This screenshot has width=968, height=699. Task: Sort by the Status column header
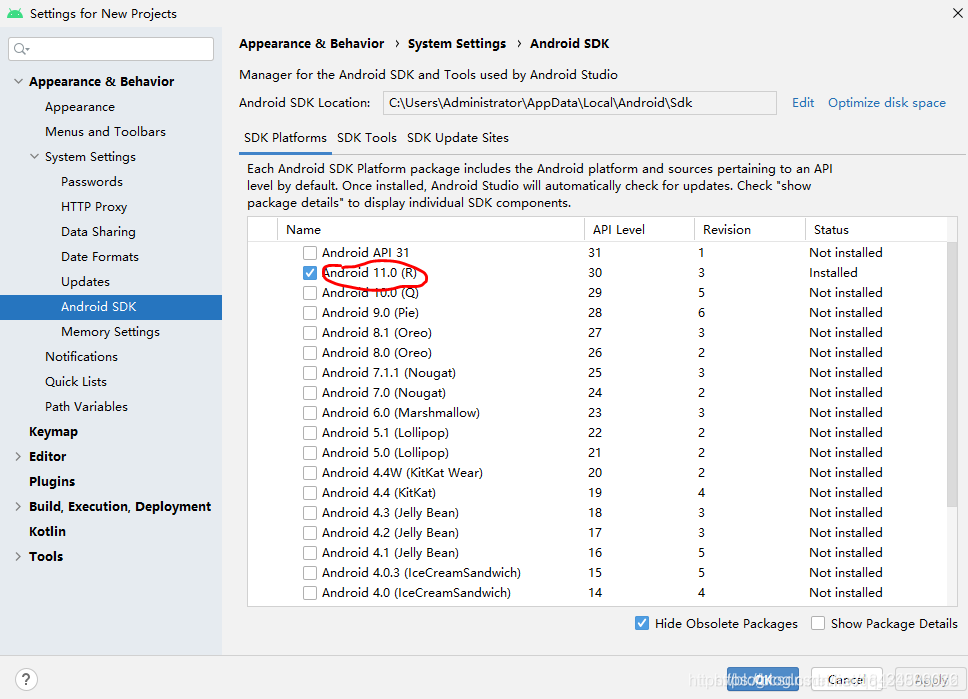coord(875,230)
